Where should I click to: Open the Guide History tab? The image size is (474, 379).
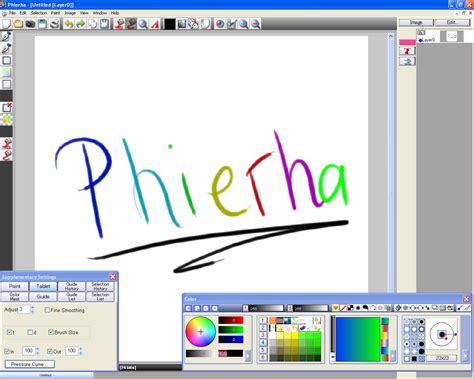pyautogui.click(x=72, y=286)
